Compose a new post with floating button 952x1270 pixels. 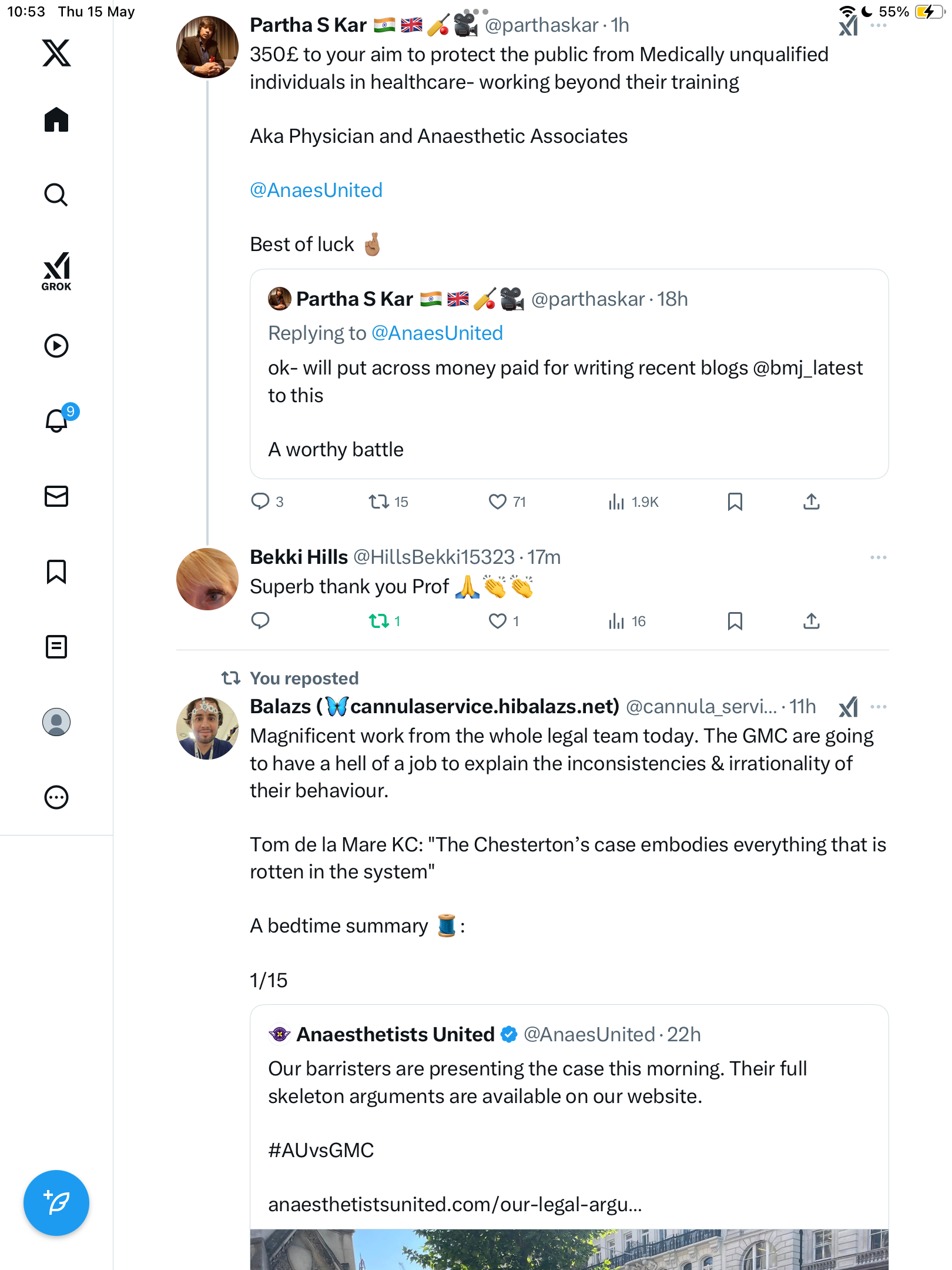(56, 1203)
